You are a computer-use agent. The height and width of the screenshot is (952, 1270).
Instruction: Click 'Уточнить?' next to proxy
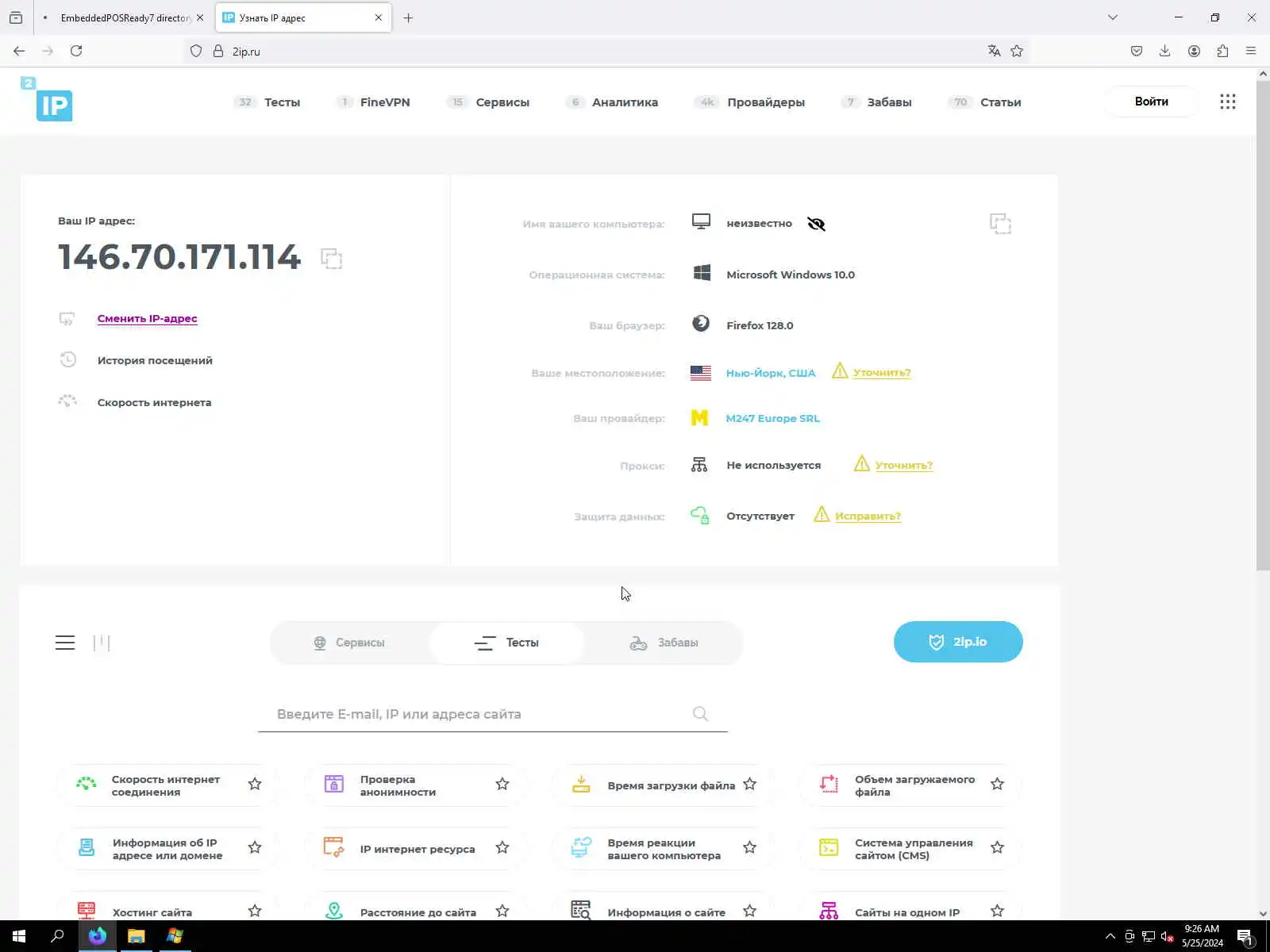pyautogui.click(x=903, y=466)
